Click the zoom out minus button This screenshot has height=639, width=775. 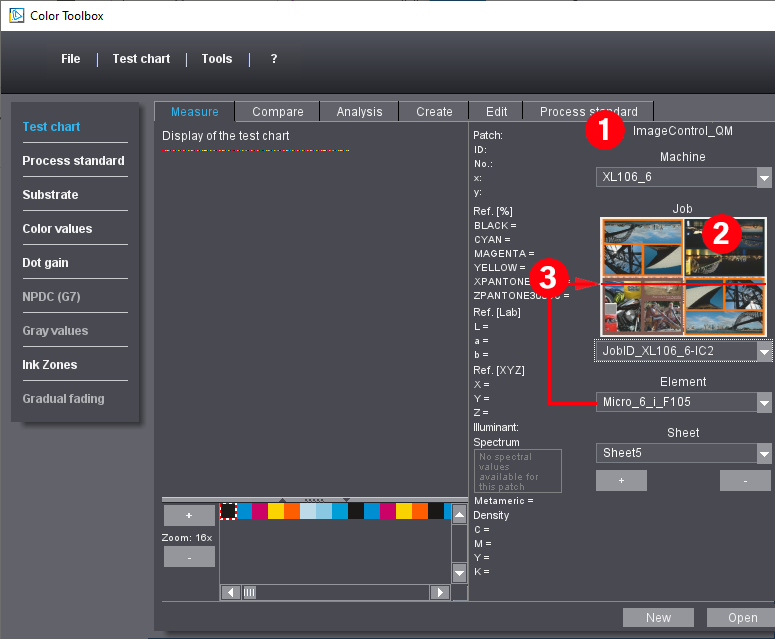pos(189,557)
